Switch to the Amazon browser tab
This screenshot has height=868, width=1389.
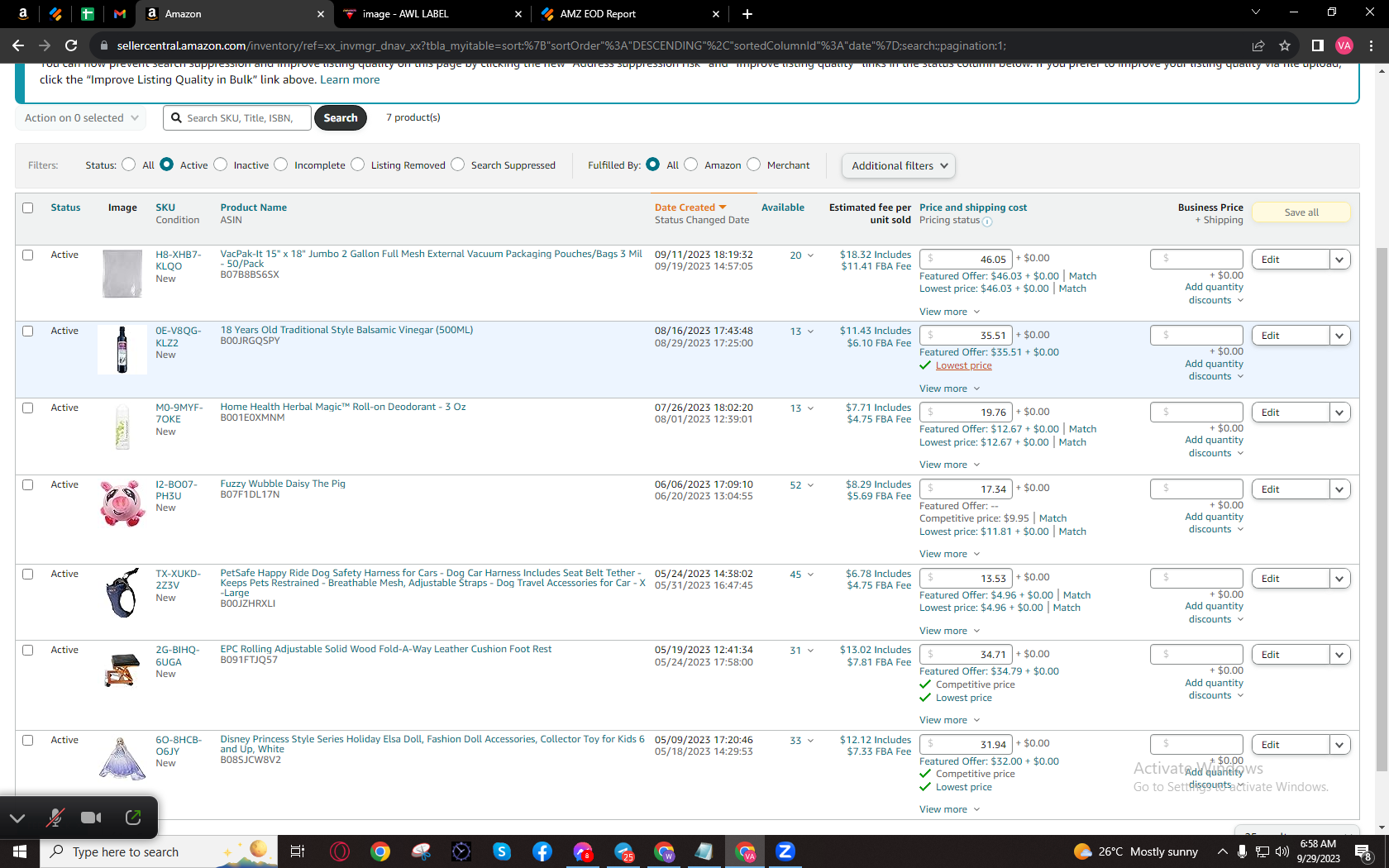click(236, 14)
